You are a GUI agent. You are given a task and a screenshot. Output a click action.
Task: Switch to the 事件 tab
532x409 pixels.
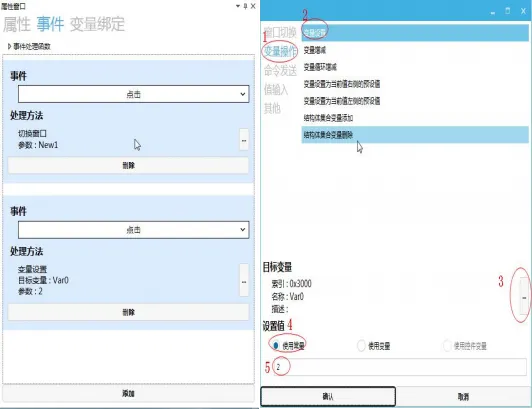50,24
